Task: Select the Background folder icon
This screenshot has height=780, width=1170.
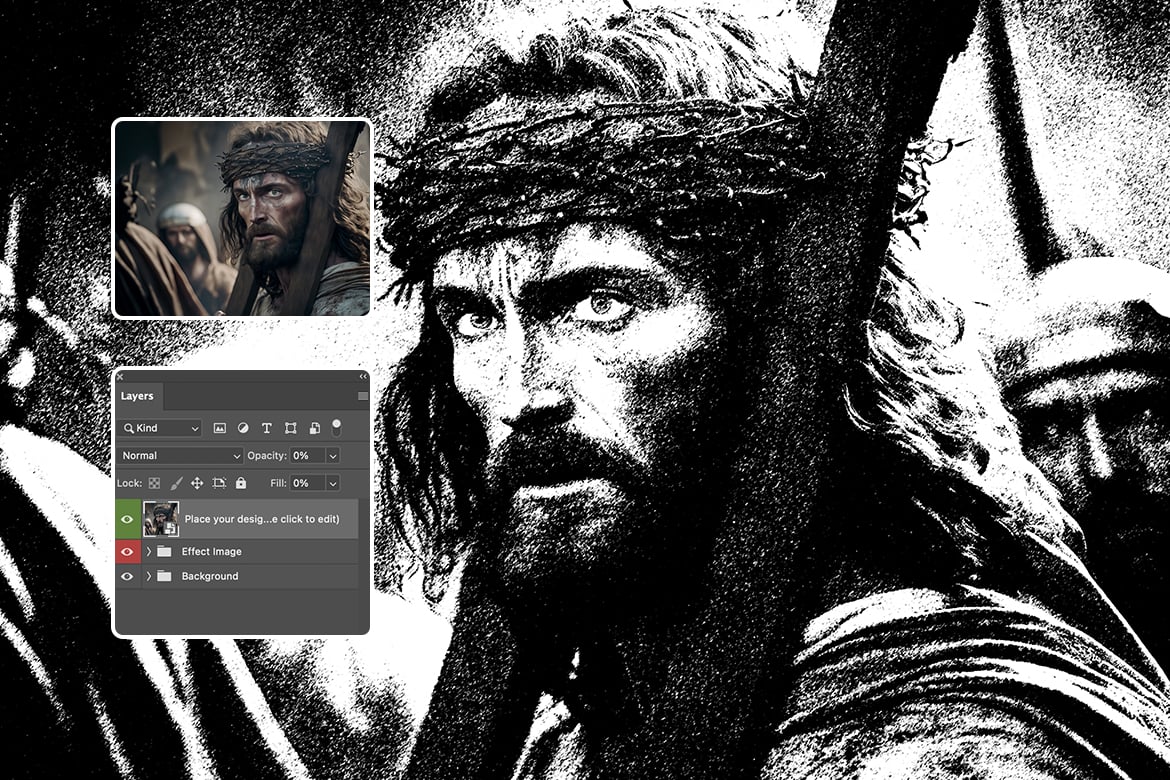Action: point(164,576)
